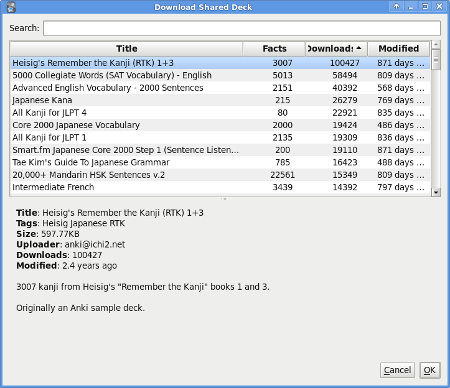Click the 568 days modified cell
This screenshot has height=388, width=450.
401,88
